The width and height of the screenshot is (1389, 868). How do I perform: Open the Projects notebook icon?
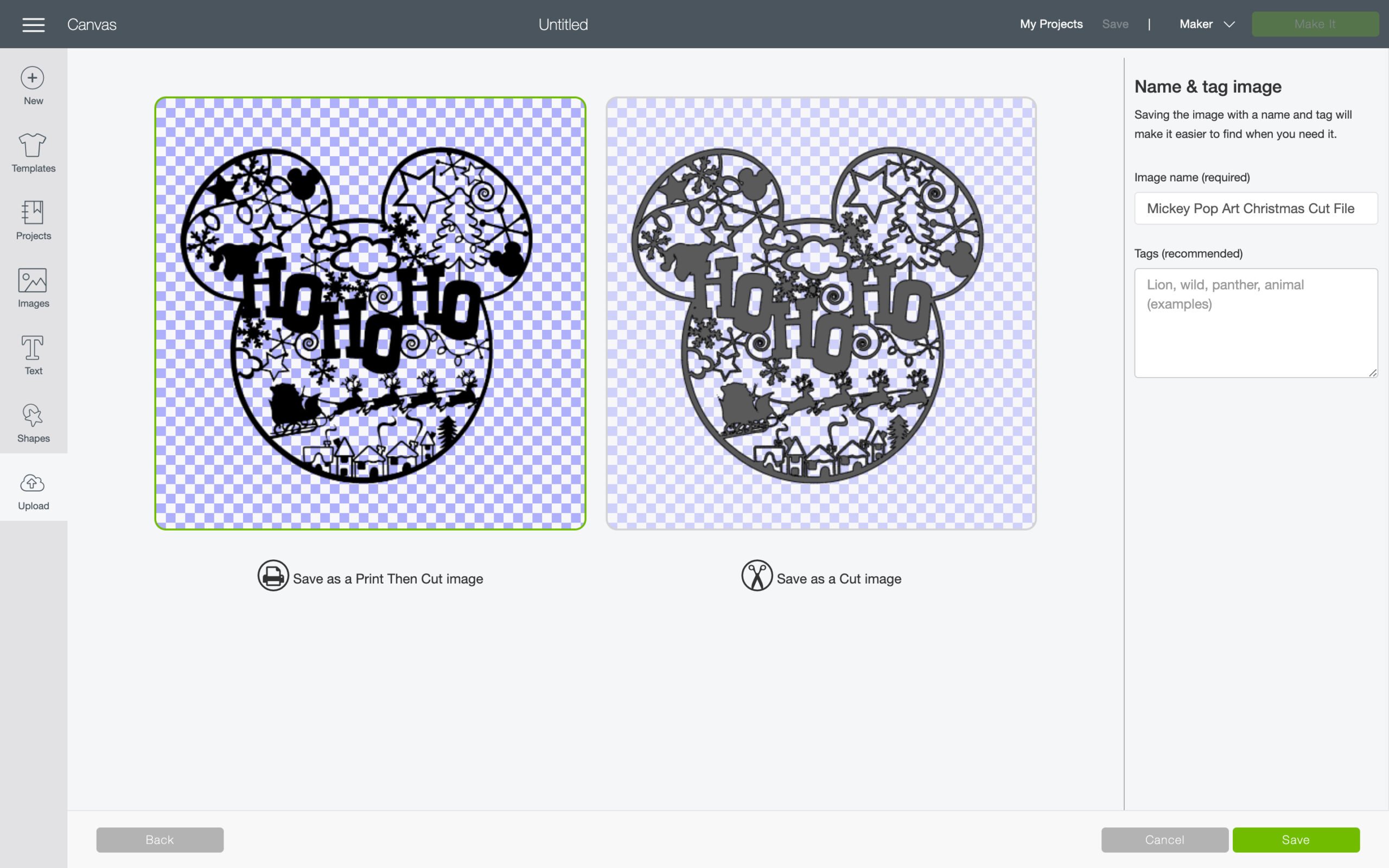pyautogui.click(x=33, y=213)
